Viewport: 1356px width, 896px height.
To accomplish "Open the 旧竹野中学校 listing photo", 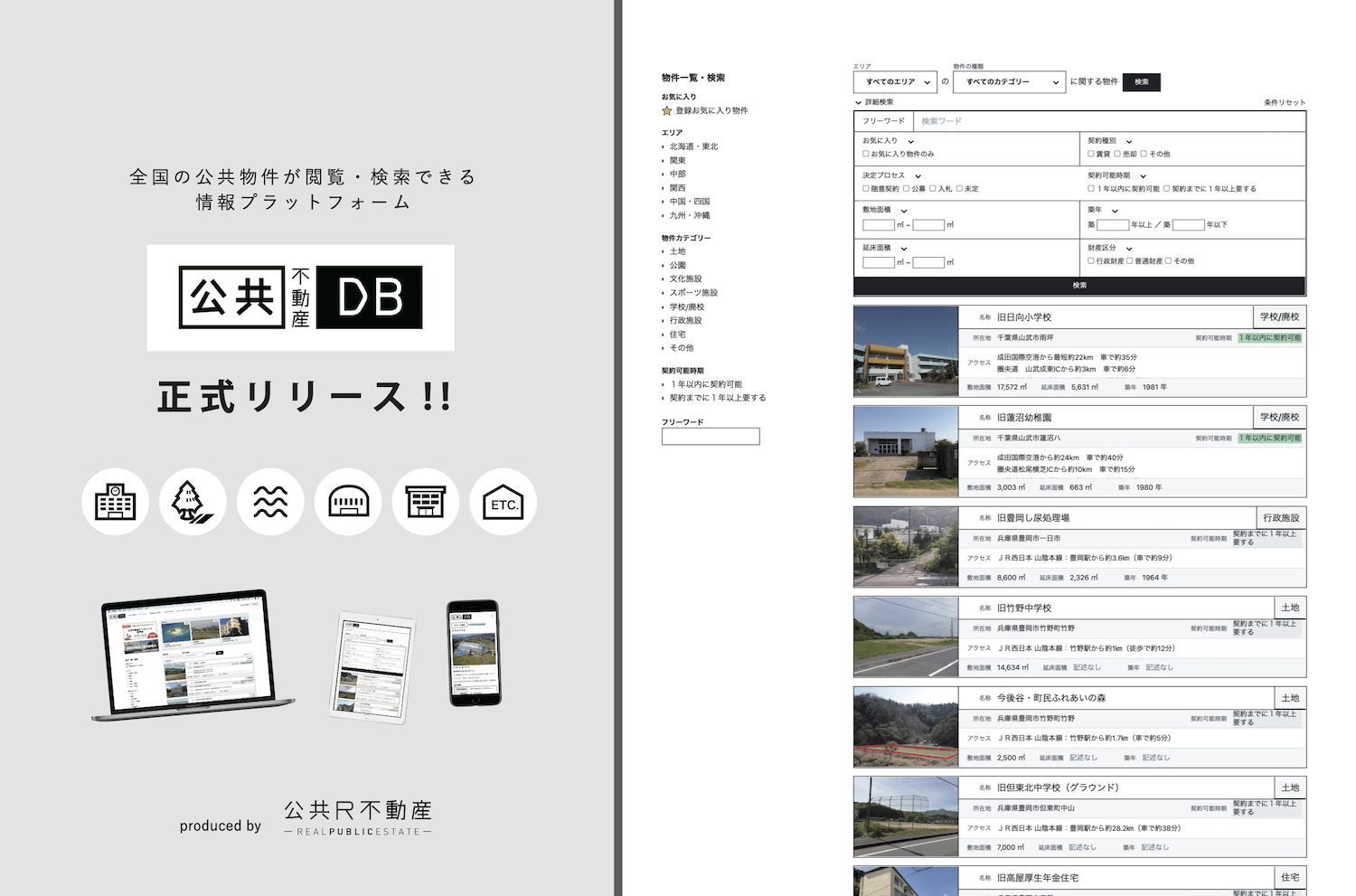I will coord(906,637).
